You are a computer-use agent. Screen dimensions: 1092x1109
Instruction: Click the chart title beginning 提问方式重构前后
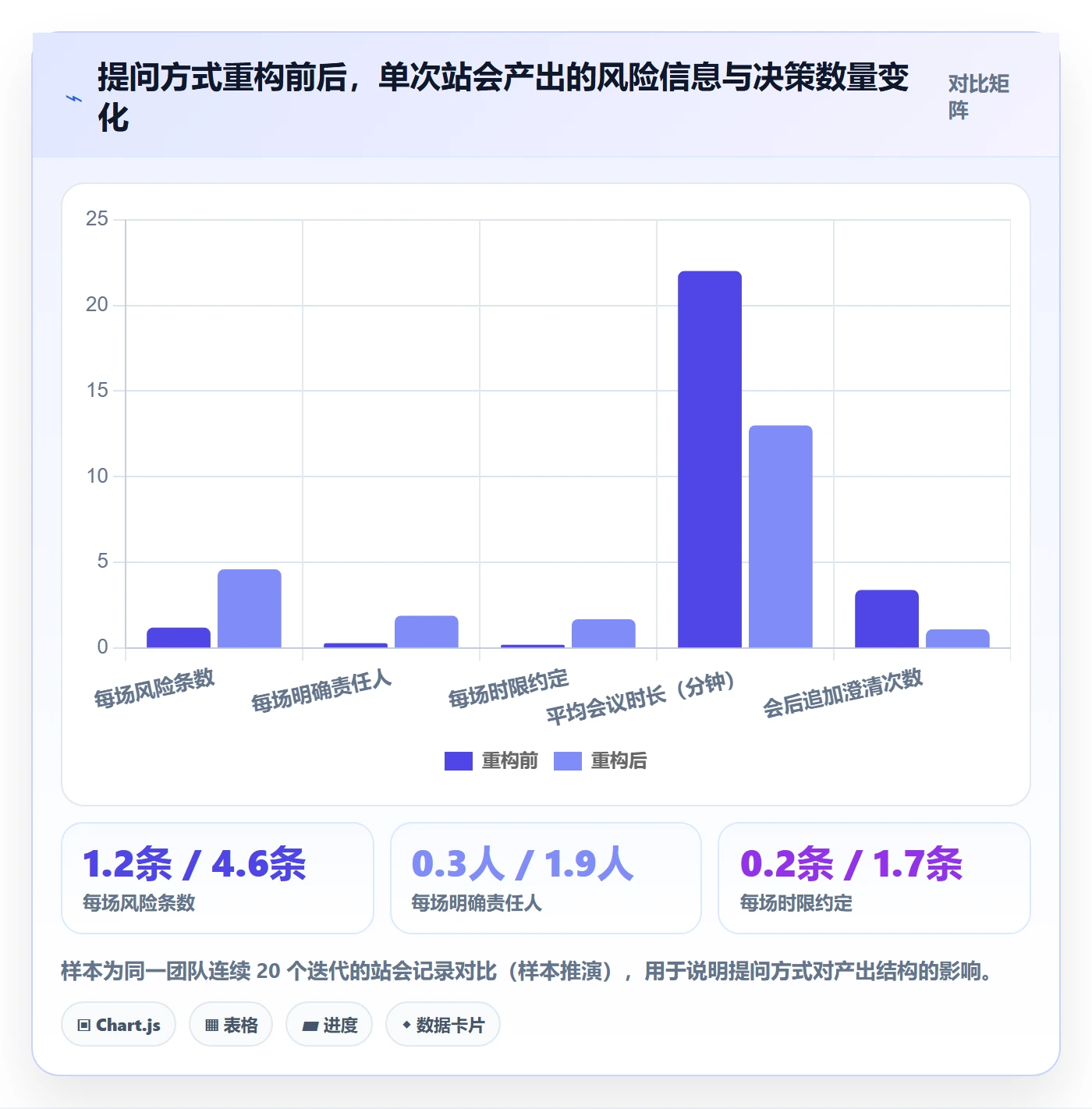[503, 97]
